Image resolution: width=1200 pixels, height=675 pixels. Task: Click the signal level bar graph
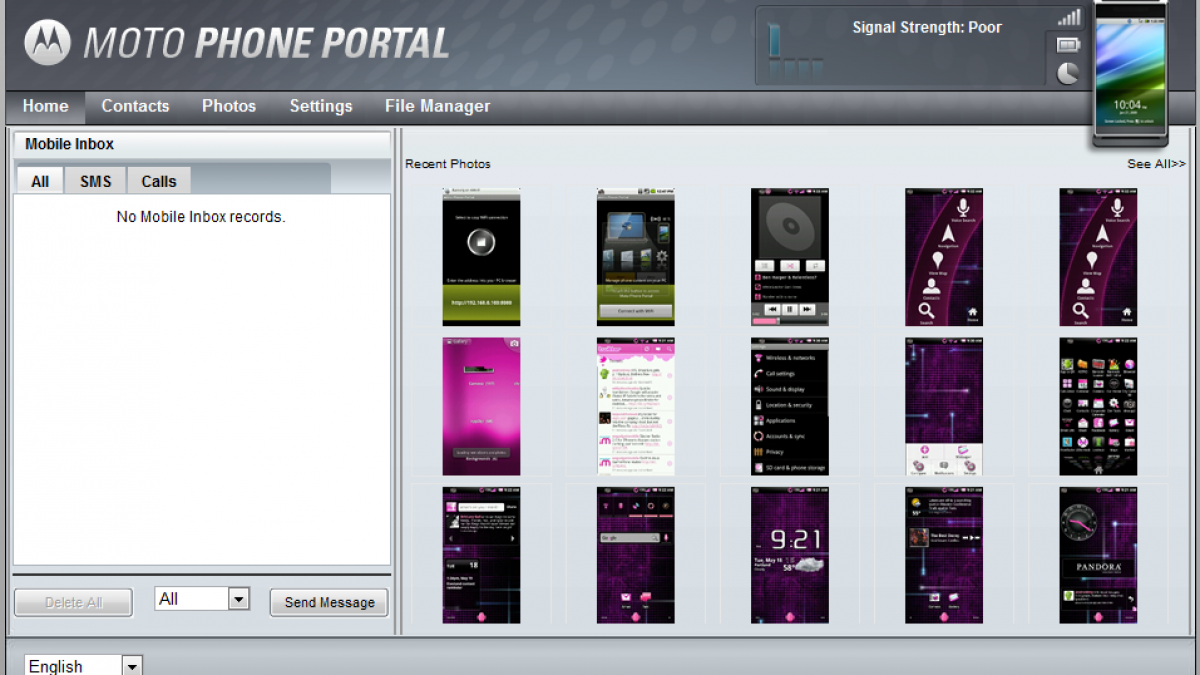[x=796, y=52]
